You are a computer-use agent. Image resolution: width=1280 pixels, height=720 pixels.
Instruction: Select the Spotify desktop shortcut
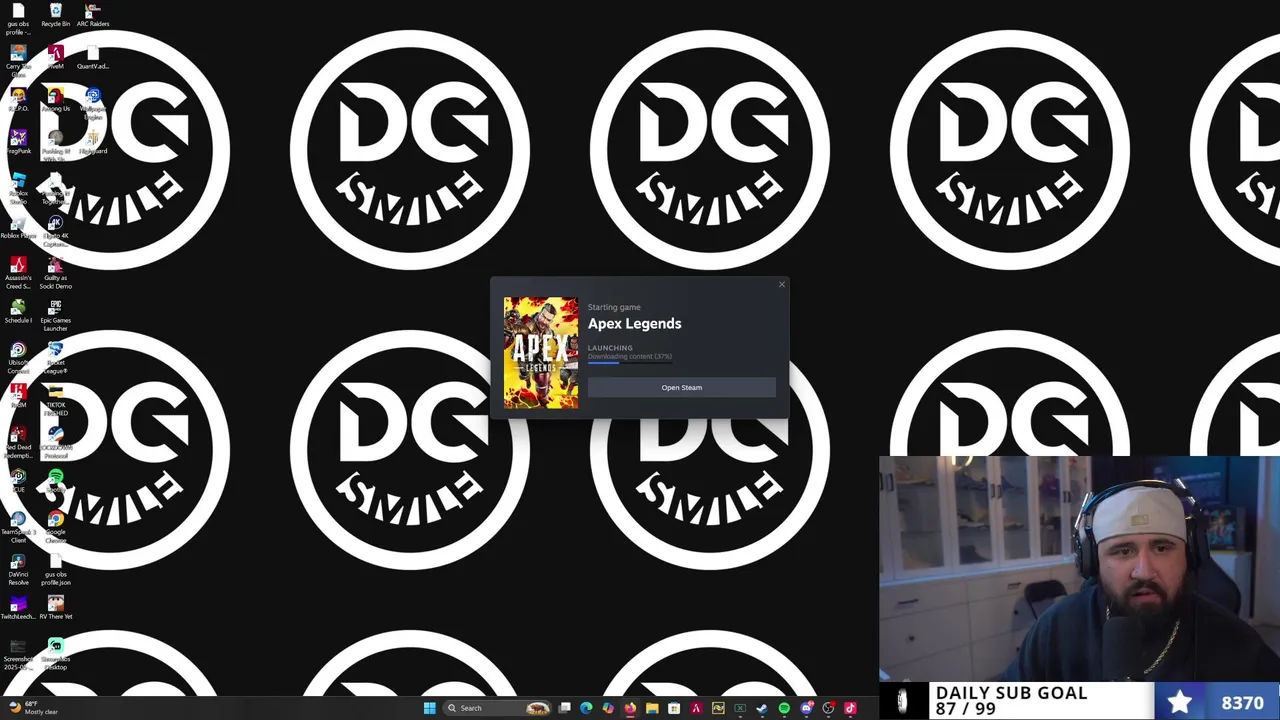coord(56,480)
